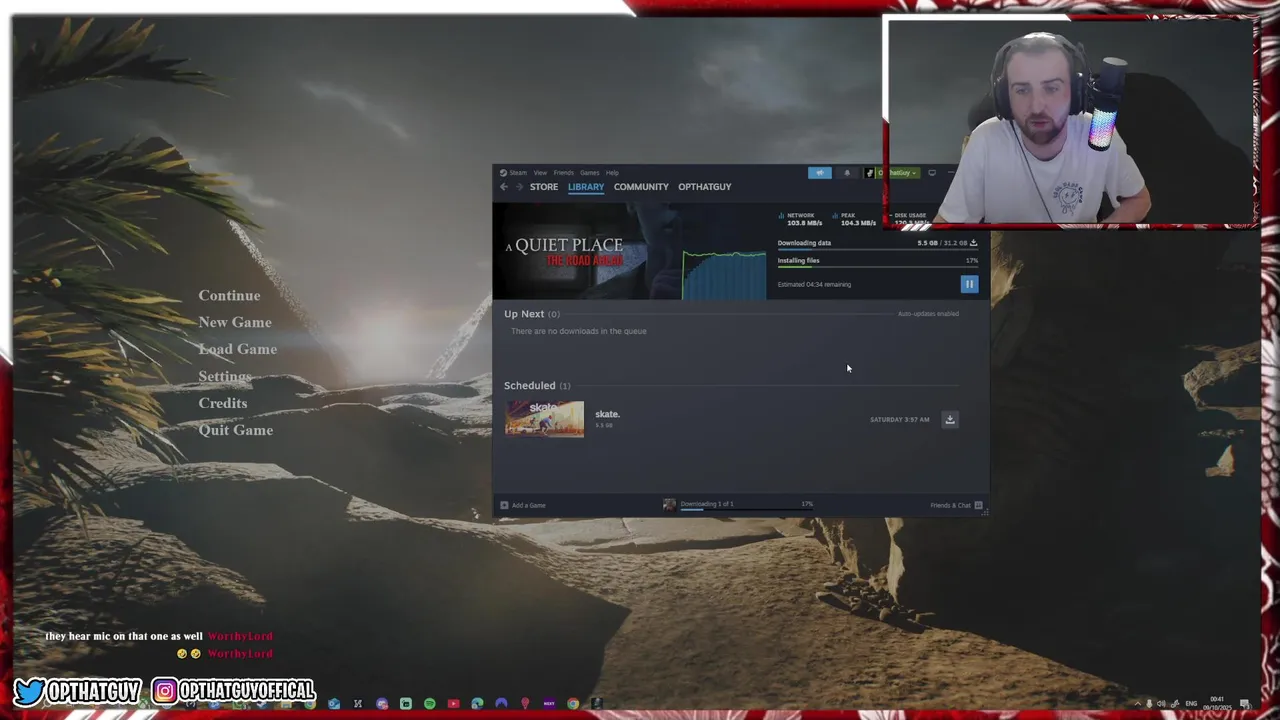Click the skate. game thumbnail
This screenshot has height=720, width=1280.
[544, 419]
